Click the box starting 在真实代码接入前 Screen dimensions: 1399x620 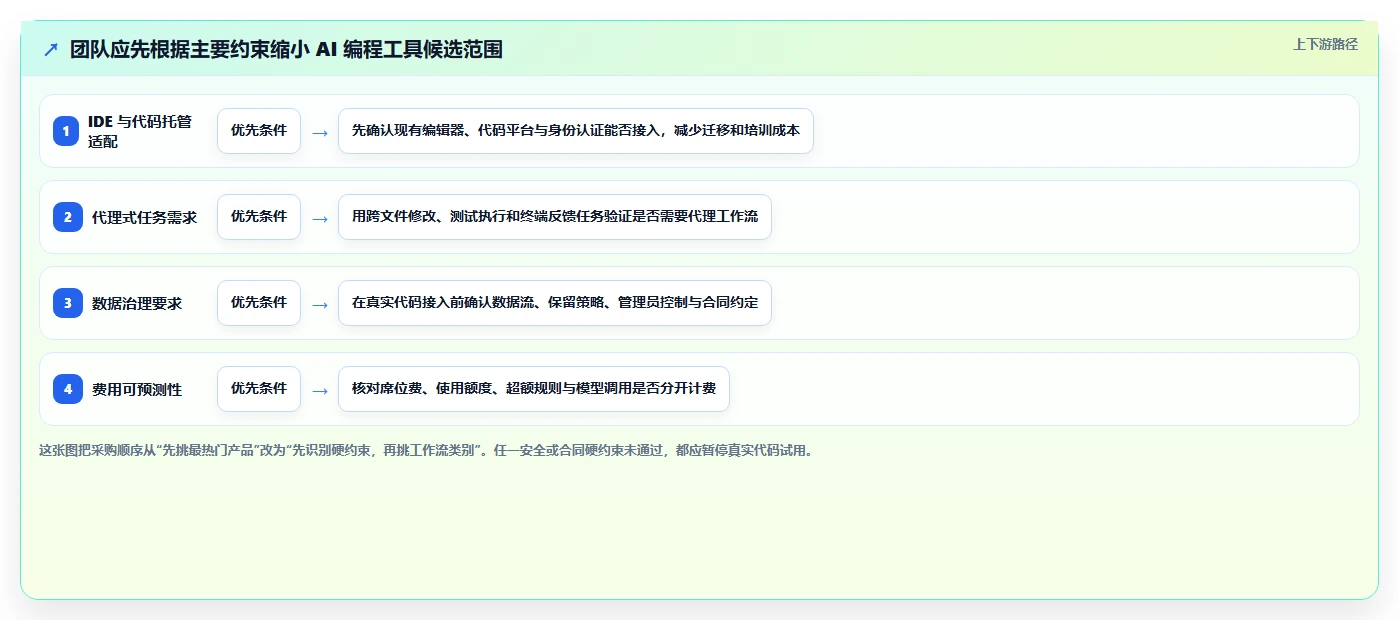[x=555, y=303]
